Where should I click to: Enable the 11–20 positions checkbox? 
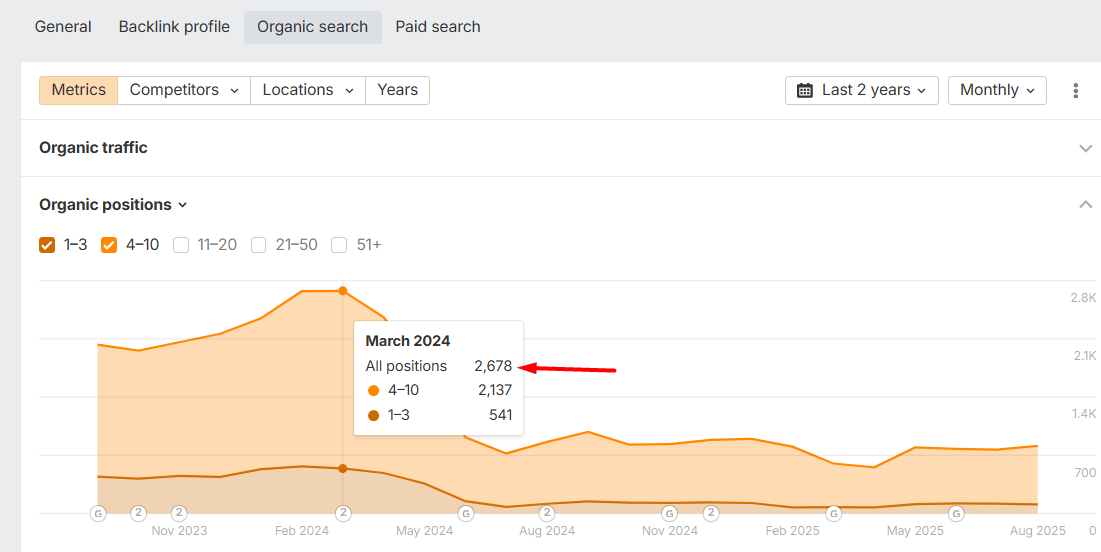coord(181,245)
